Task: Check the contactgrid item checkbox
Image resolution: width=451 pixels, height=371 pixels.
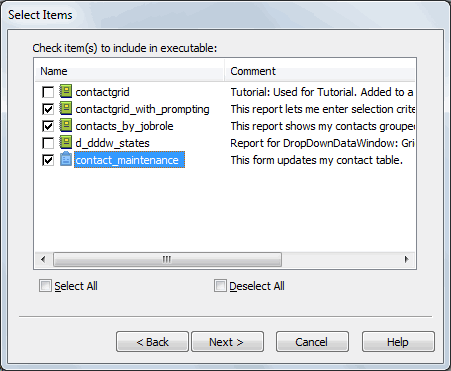Action: [48, 92]
